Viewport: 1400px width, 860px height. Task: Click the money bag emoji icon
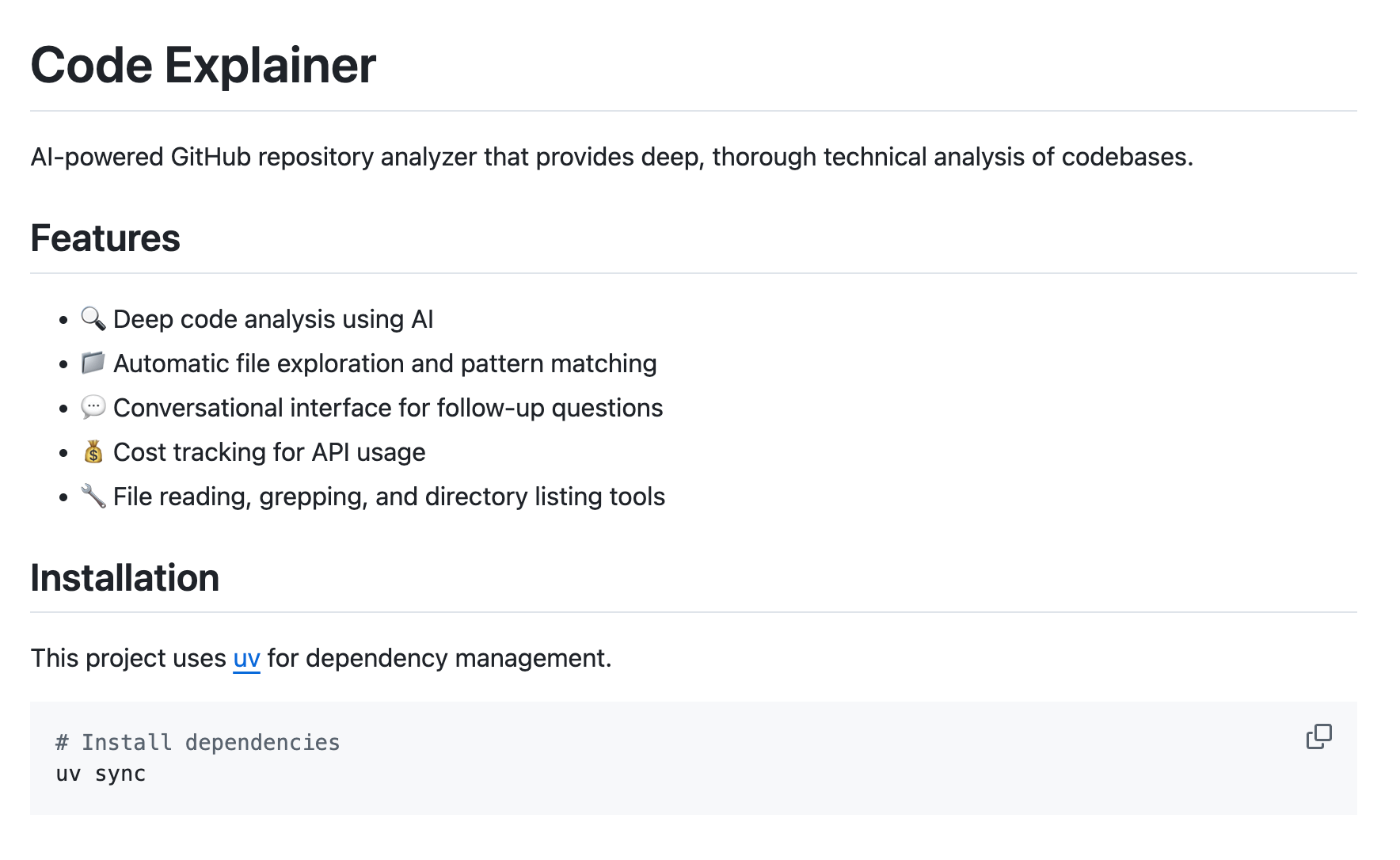pyautogui.click(x=93, y=451)
